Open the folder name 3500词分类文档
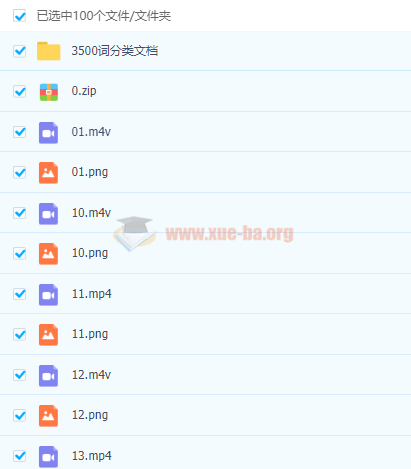The image size is (411, 469). pyautogui.click(x=115, y=51)
